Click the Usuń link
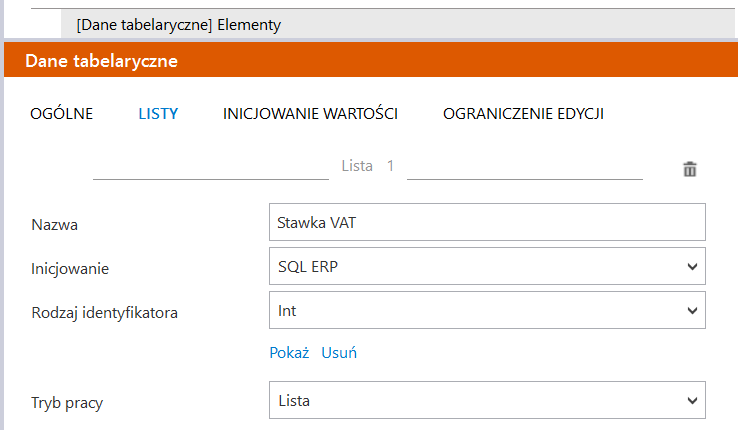Image resolution: width=738 pixels, height=430 pixels. coord(339,353)
